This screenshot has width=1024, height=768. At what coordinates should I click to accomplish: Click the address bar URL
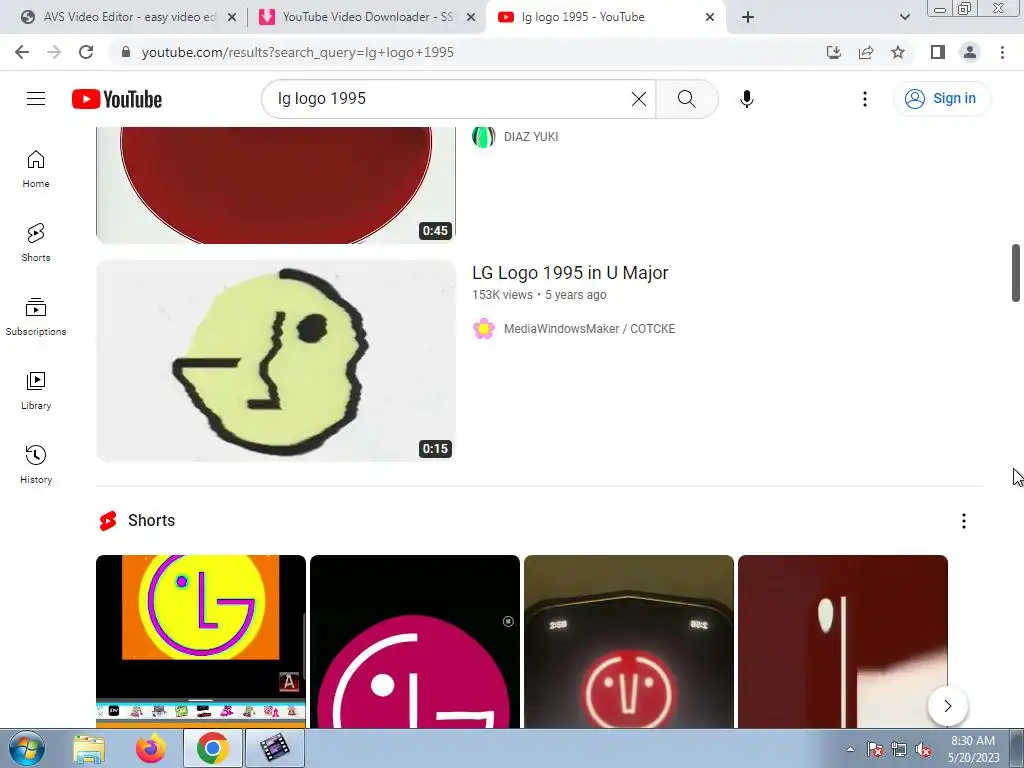[x=298, y=52]
